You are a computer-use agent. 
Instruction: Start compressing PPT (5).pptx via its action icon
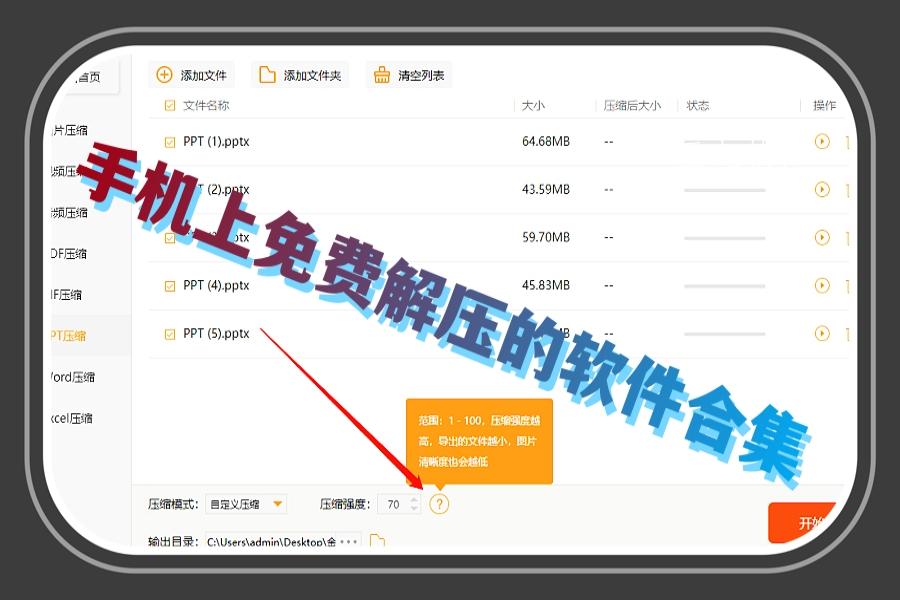coord(822,333)
